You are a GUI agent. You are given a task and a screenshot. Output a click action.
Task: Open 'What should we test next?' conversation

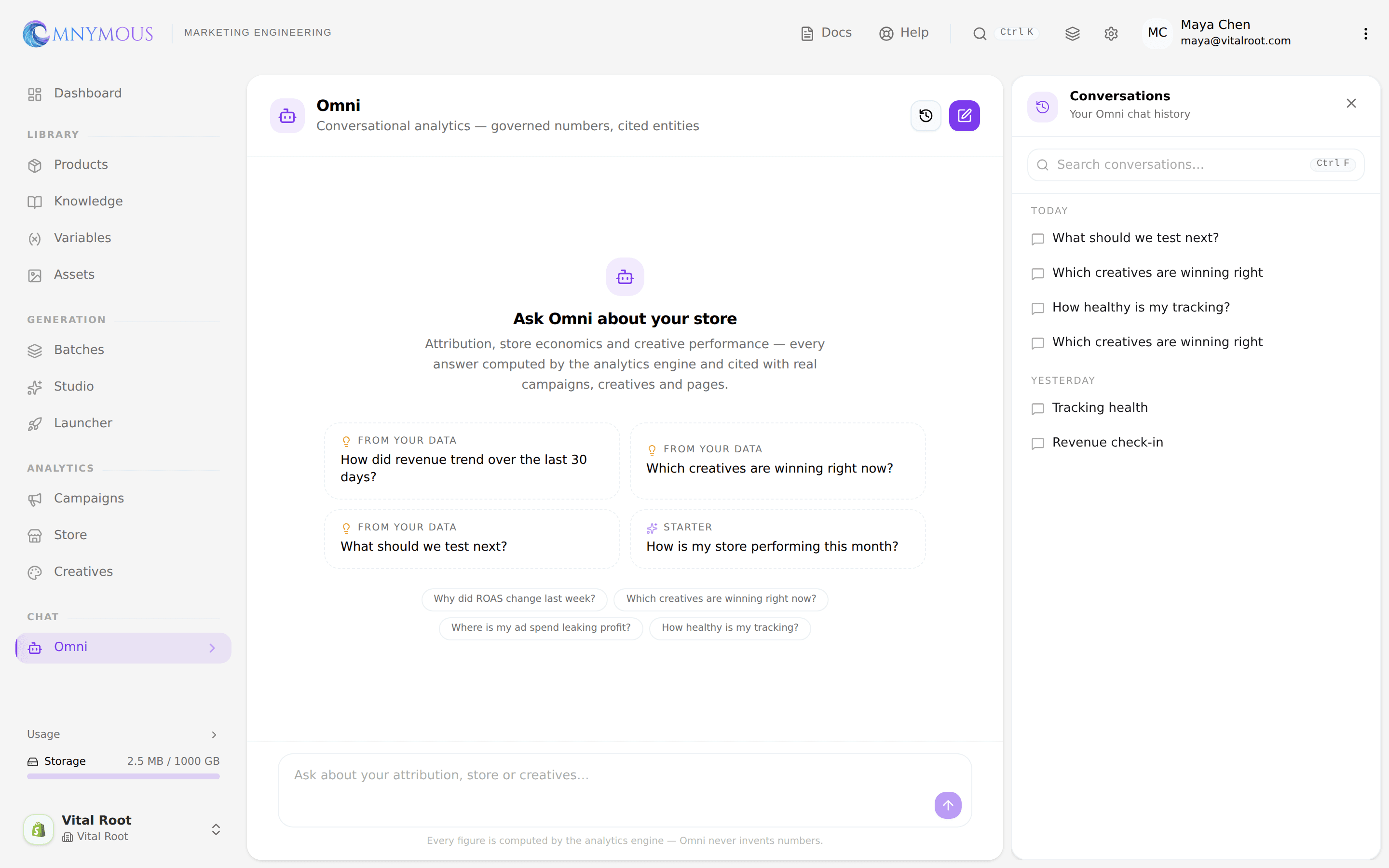pos(1196,238)
